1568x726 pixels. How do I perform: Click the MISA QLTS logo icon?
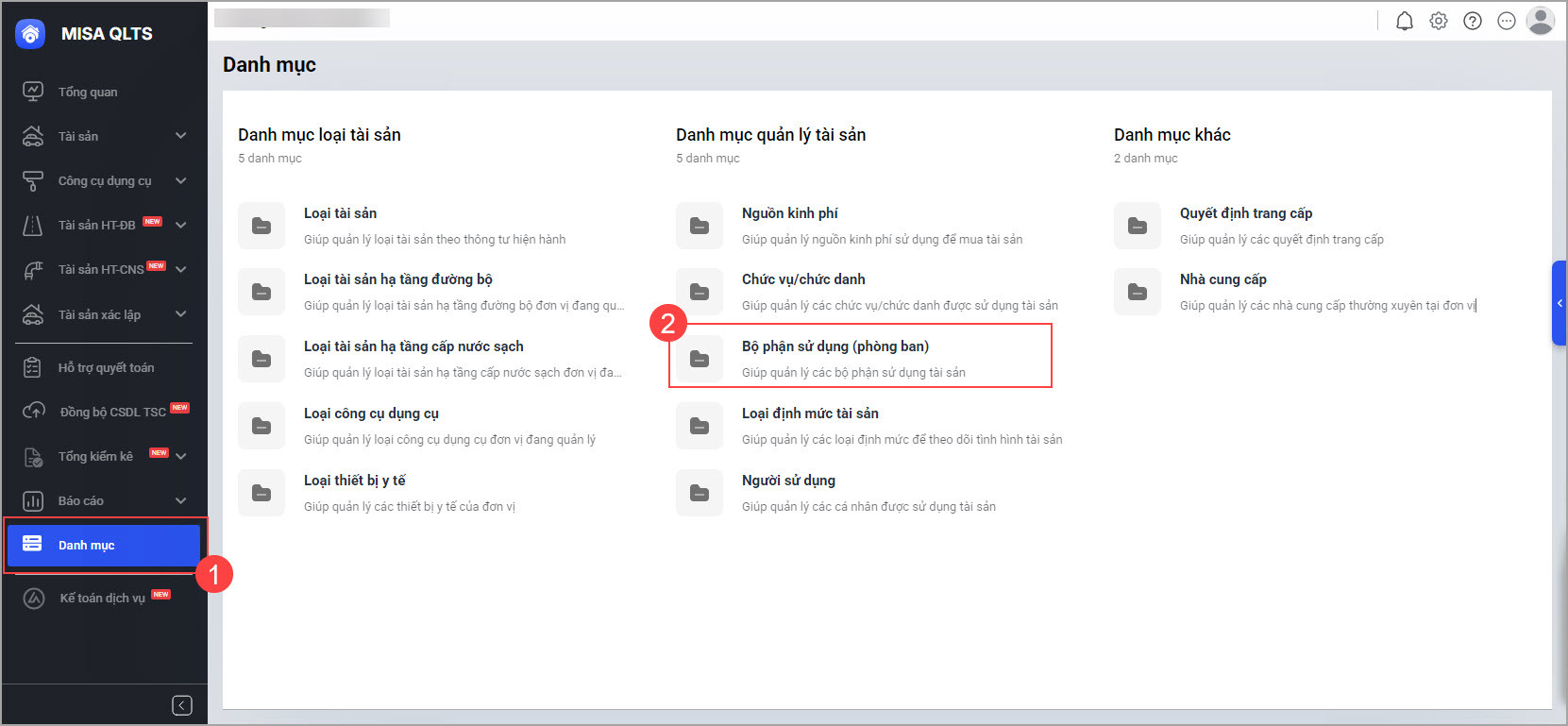point(31,34)
